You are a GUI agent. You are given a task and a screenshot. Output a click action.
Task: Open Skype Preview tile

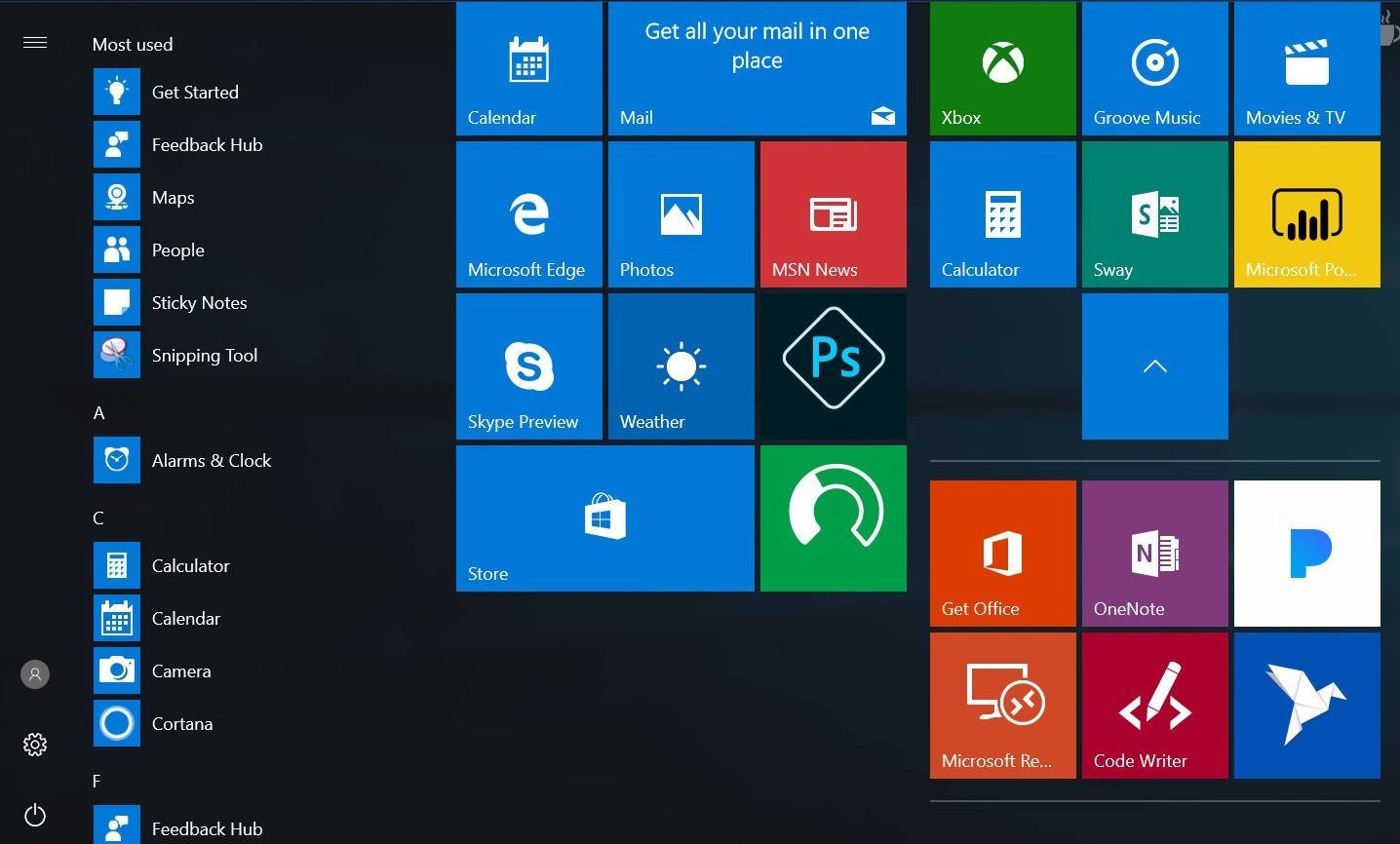pyautogui.click(x=529, y=366)
